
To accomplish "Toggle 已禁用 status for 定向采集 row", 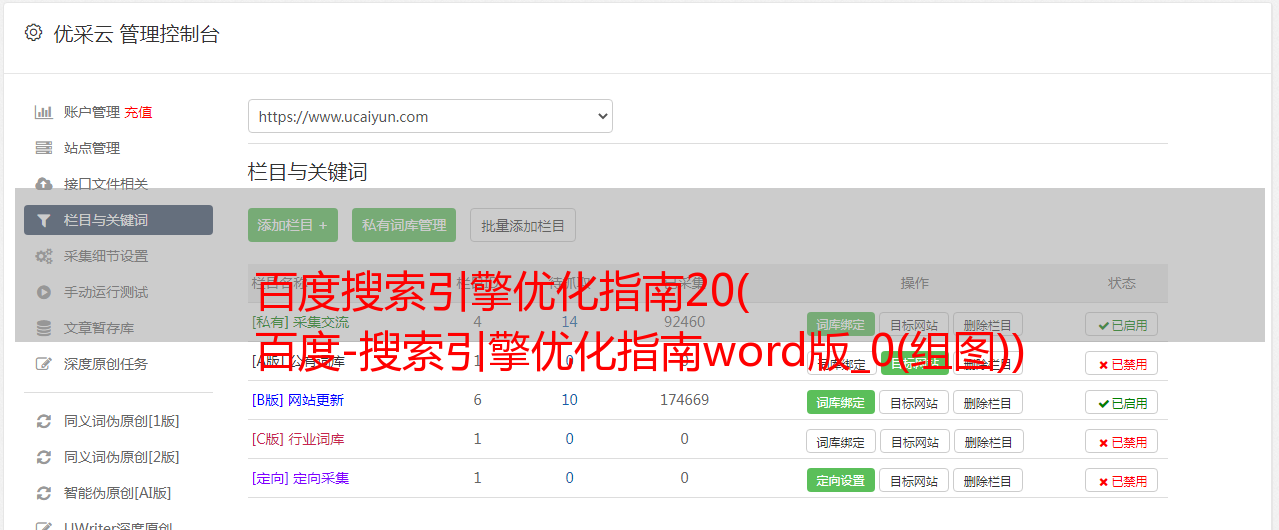I will pos(1121,480).
